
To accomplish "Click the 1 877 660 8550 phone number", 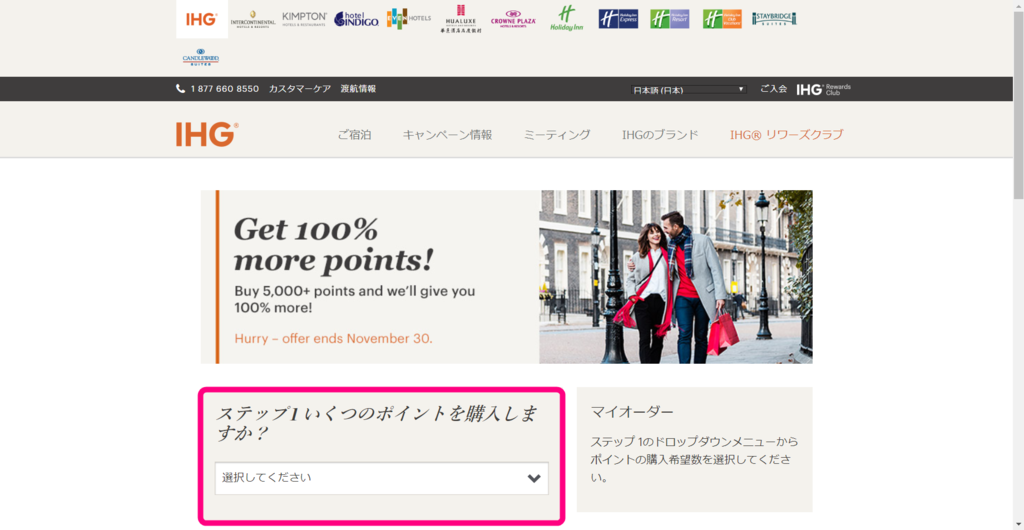I will 225,89.
